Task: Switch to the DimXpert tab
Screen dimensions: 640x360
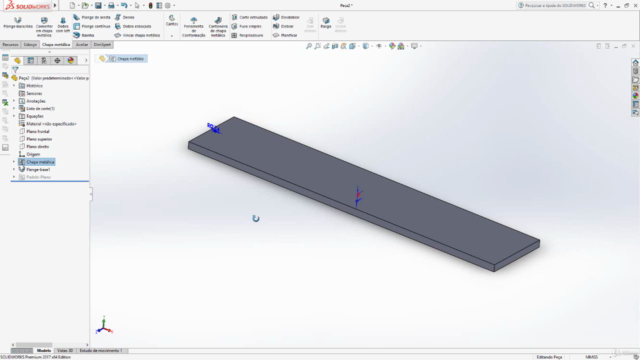Action: coord(102,44)
